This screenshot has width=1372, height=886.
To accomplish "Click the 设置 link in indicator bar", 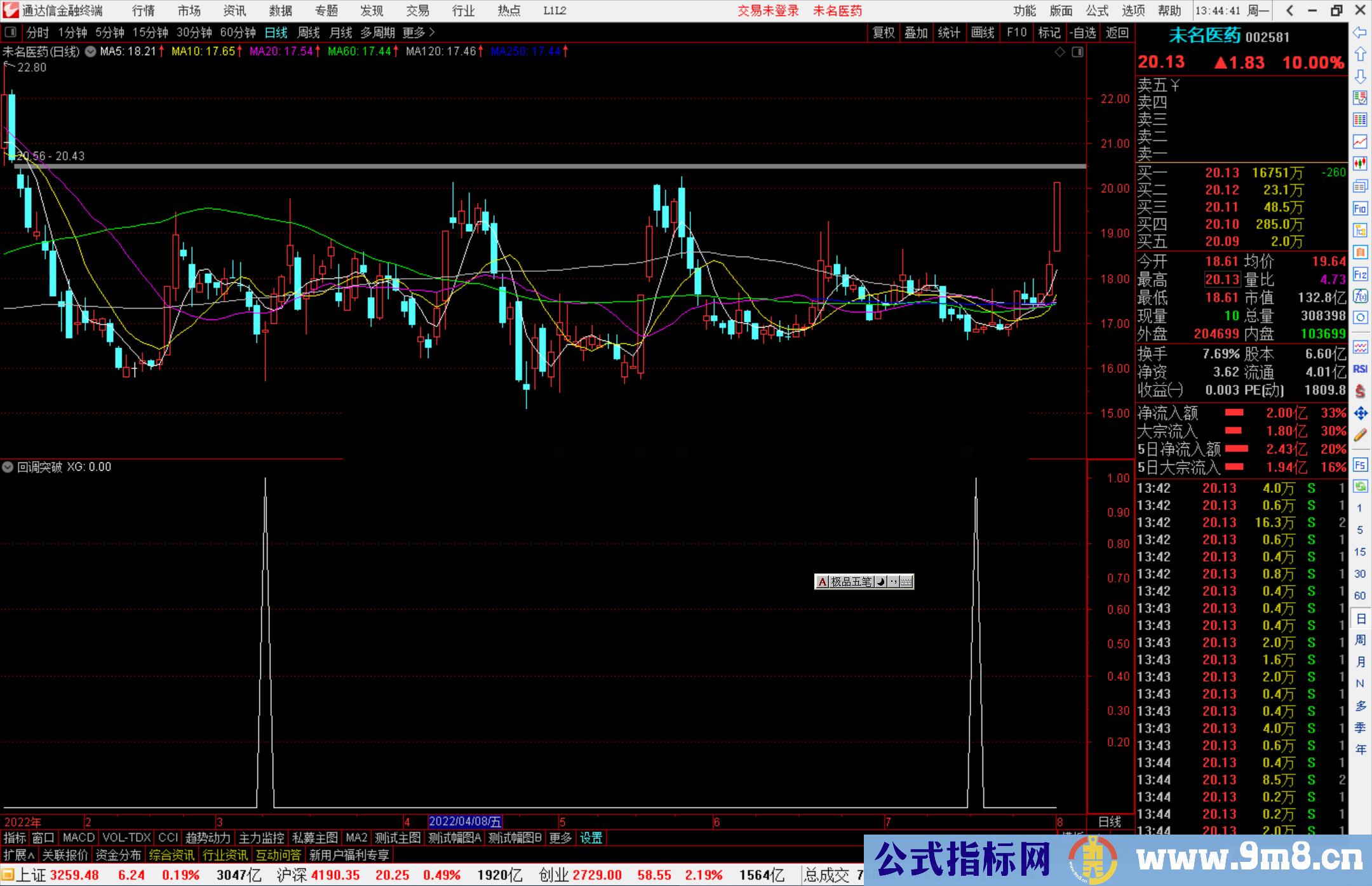I will click(591, 838).
